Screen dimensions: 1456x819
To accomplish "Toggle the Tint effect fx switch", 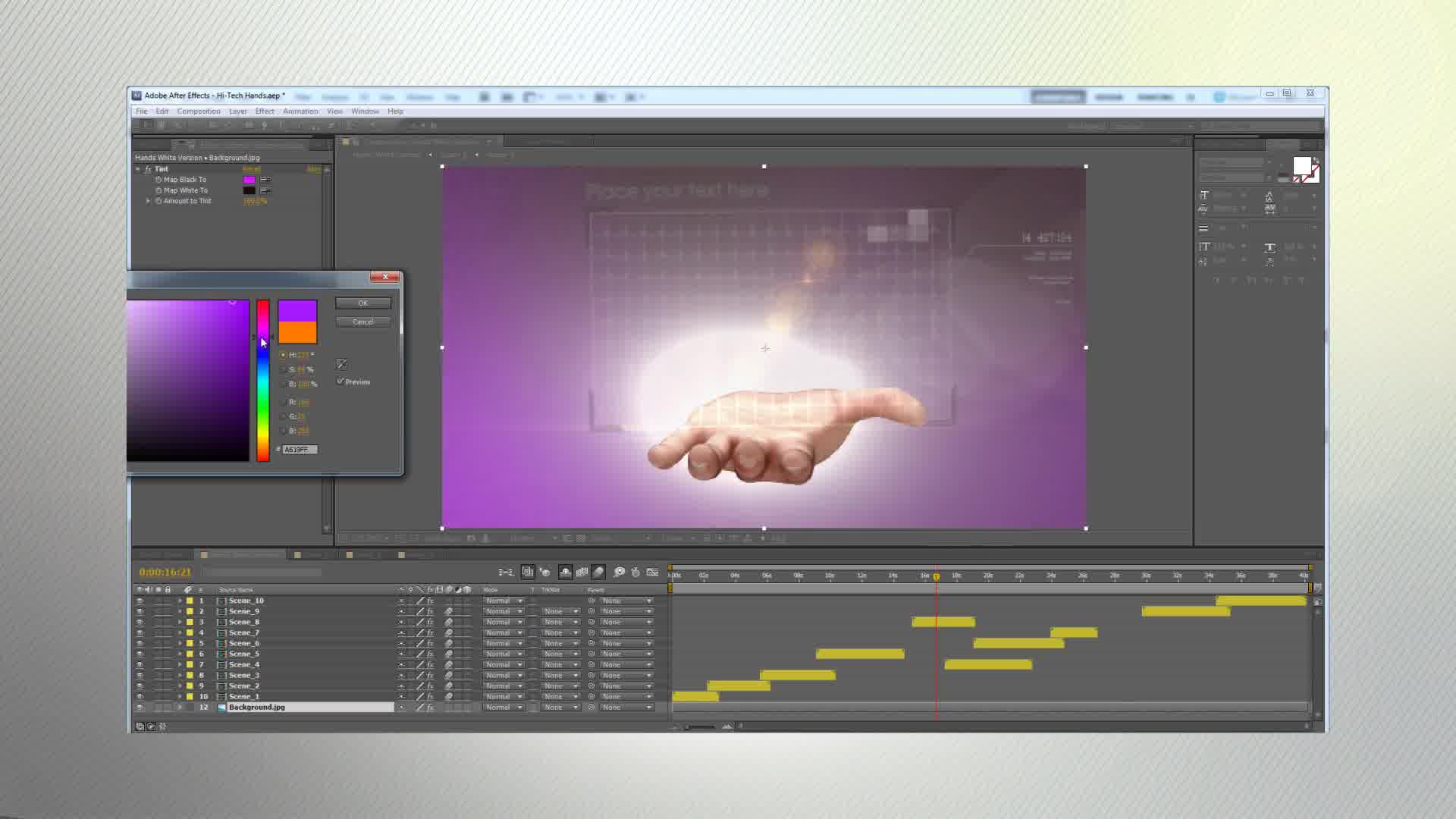I will (148, 169).
